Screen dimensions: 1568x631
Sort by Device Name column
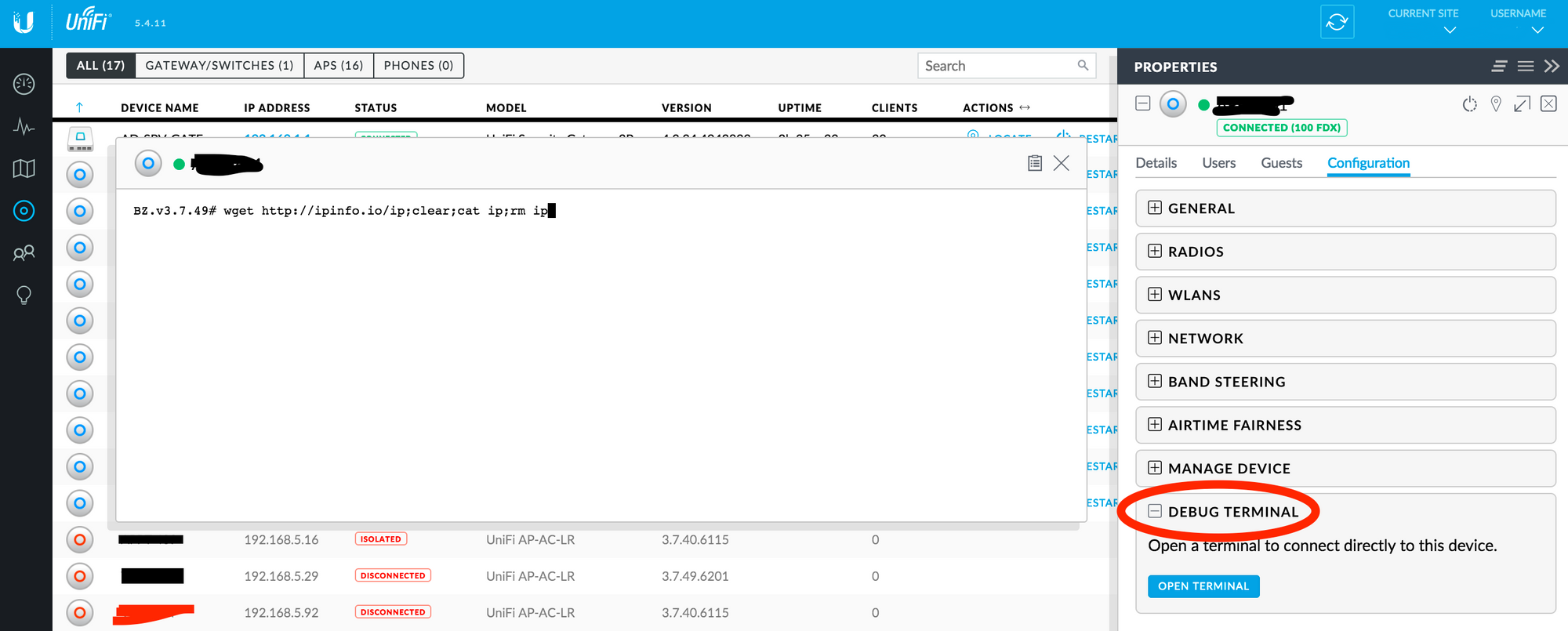[160, 107]
